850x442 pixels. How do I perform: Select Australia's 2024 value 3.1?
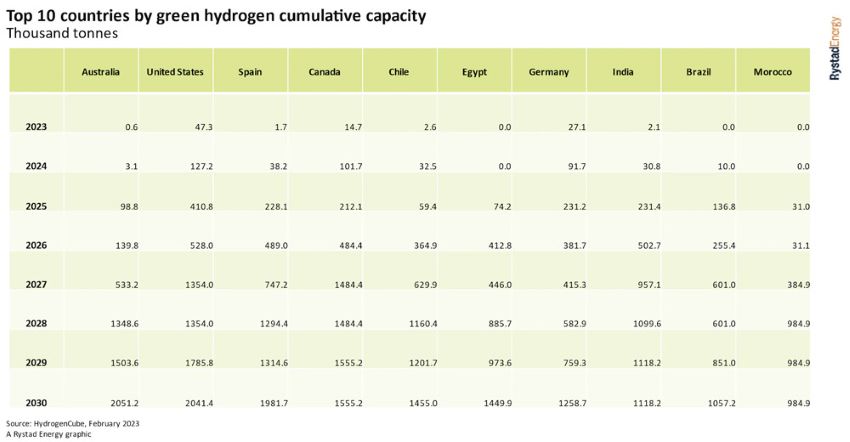coord(131,166)
